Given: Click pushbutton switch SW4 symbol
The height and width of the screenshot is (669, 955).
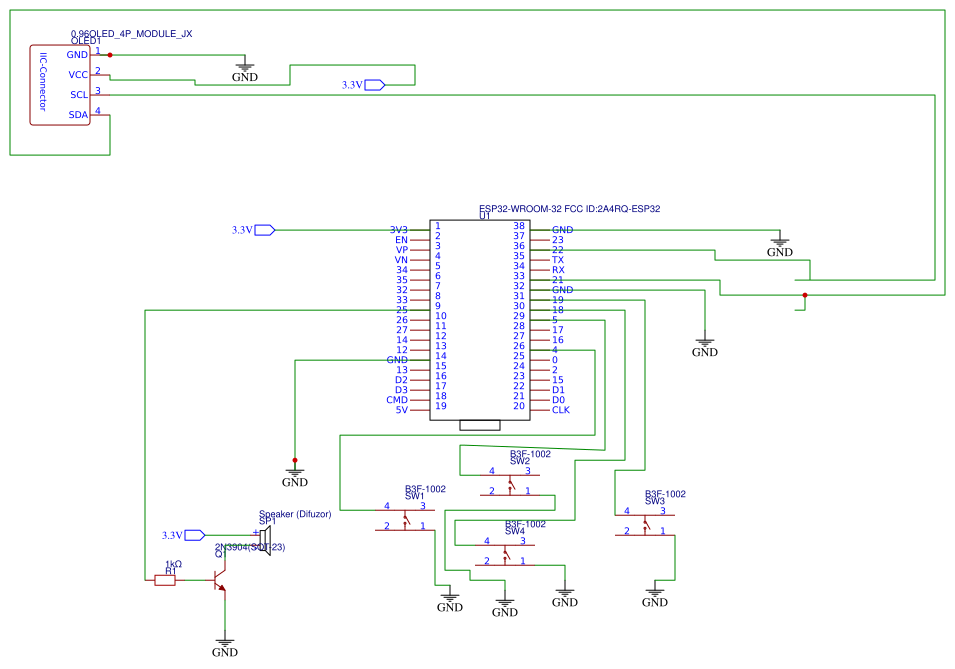Looking at the screenshot, I should (x=505, y=553).
